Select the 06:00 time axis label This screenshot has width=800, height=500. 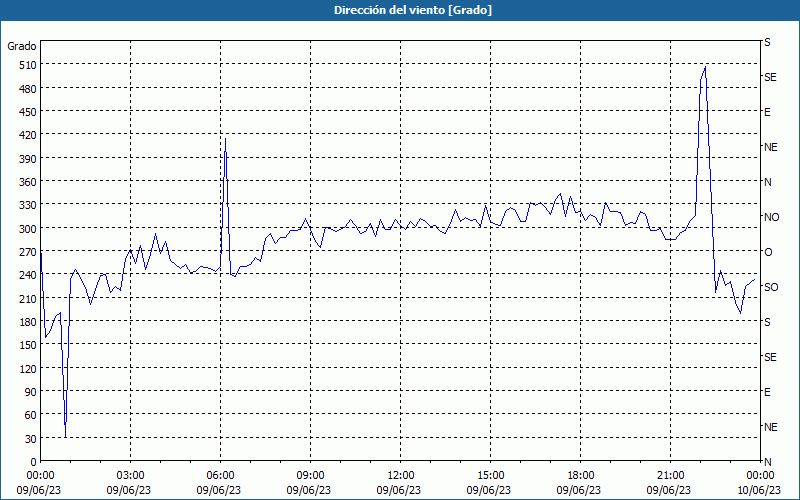click(x=220, y=476)
